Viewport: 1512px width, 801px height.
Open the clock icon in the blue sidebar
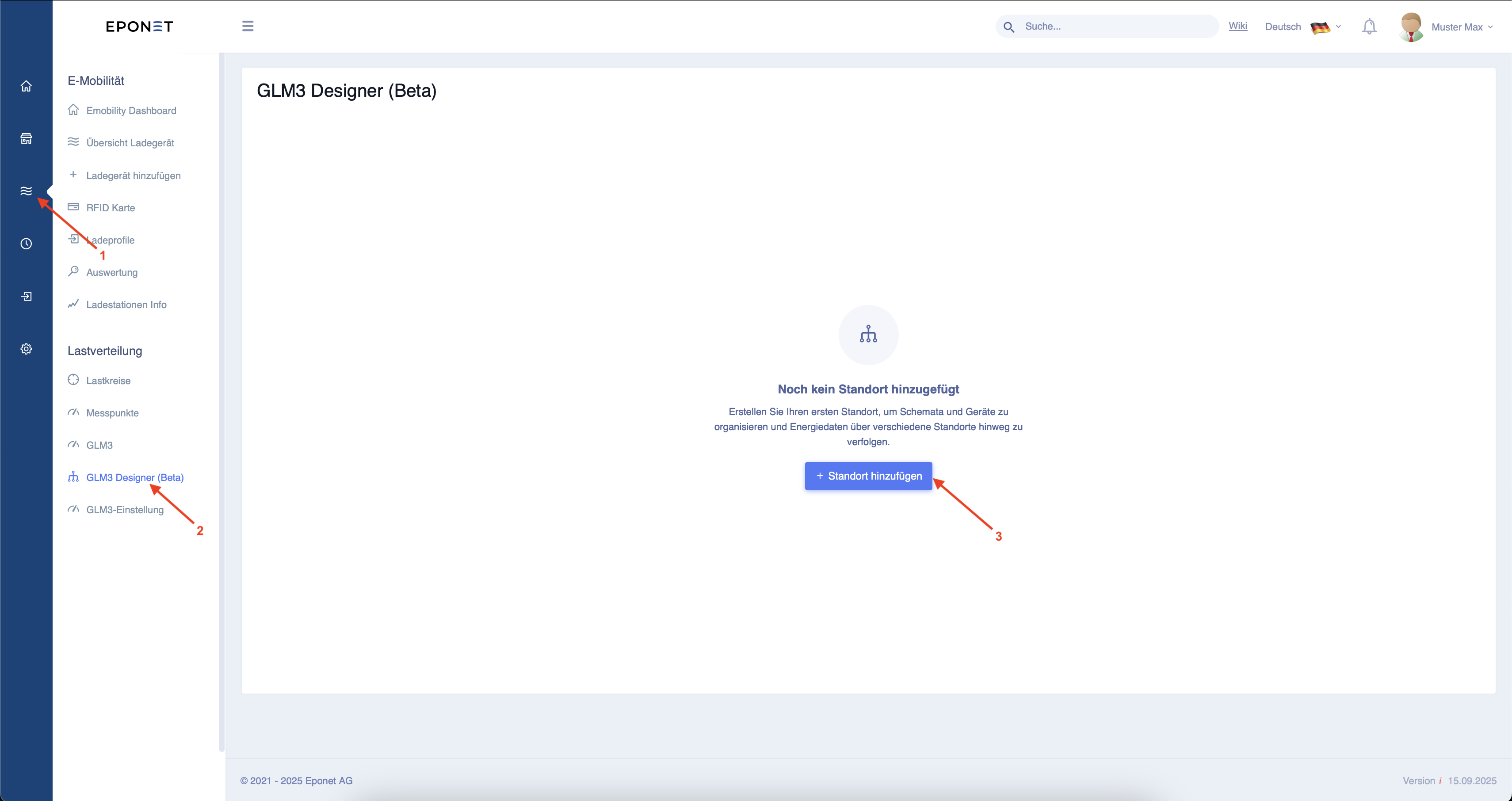click(x=26, y=244)
